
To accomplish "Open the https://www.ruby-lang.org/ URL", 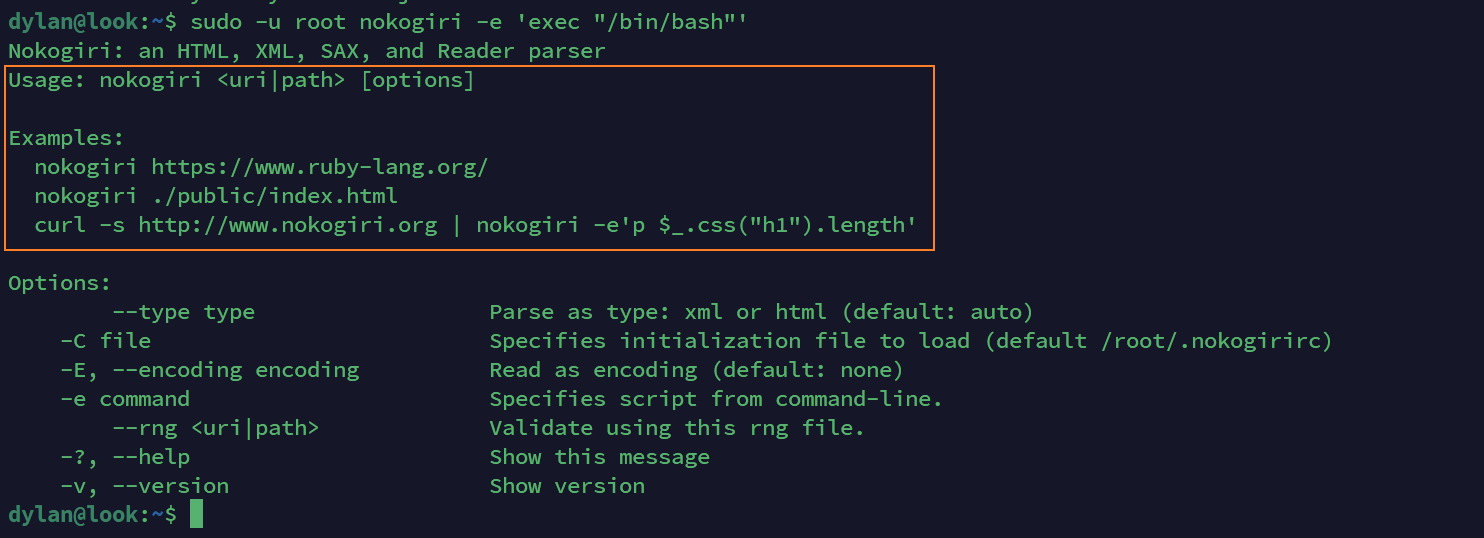I will tap(319, 167).
